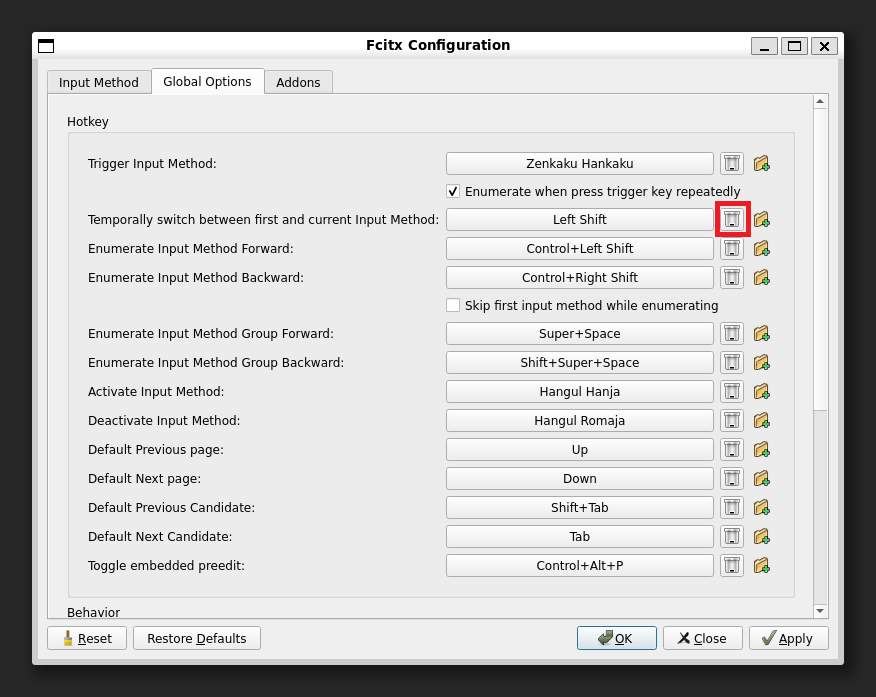Rebind the Hangul Romaja hotkey button
The height and width of the screenshot is (697, 876).
point(579,421)
